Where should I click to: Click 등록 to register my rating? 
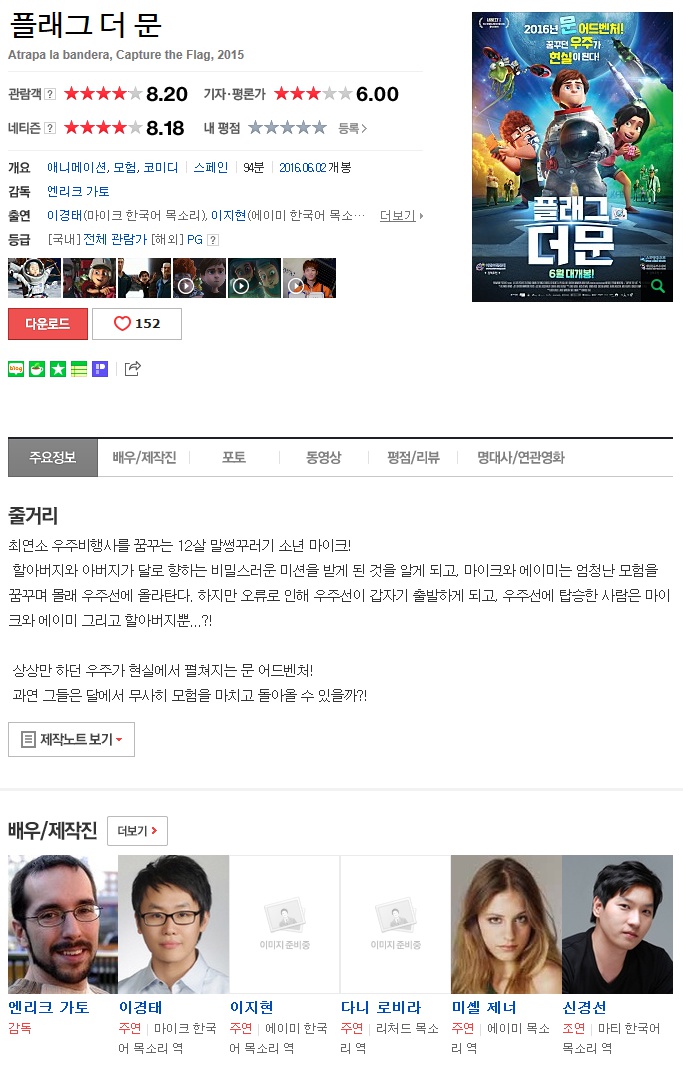(x=352, y=128)
